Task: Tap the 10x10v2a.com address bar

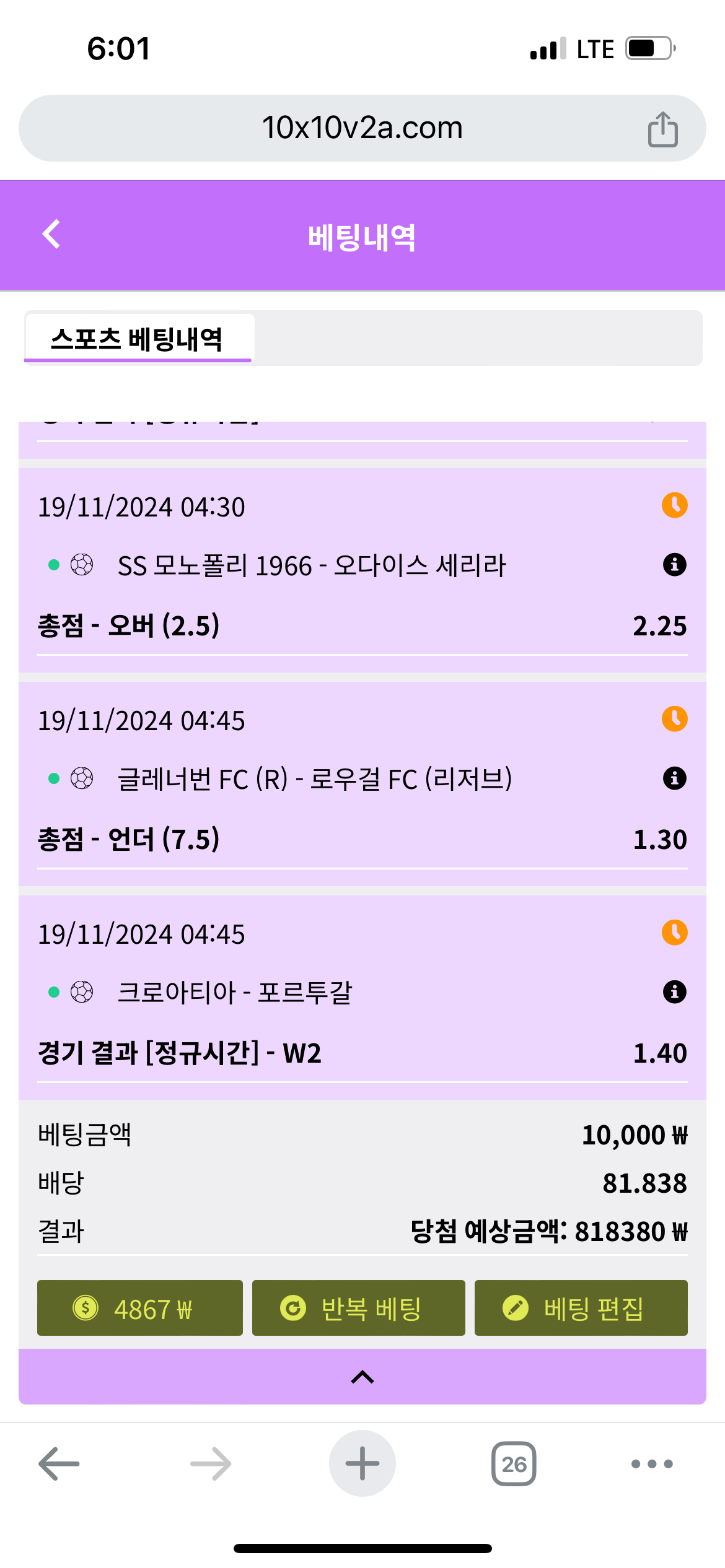Action: [x=362, y=128]
